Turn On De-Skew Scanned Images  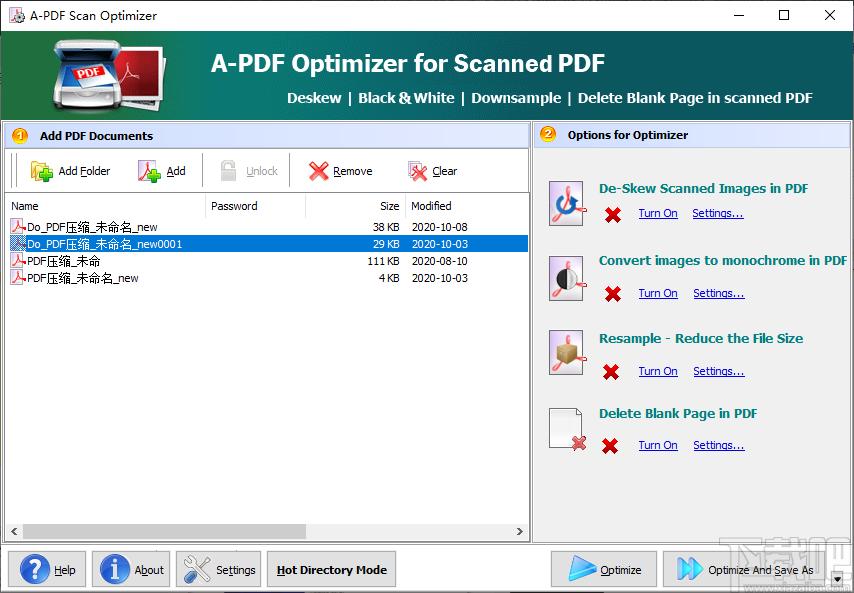pyautogui.click(x=658, y=213)
